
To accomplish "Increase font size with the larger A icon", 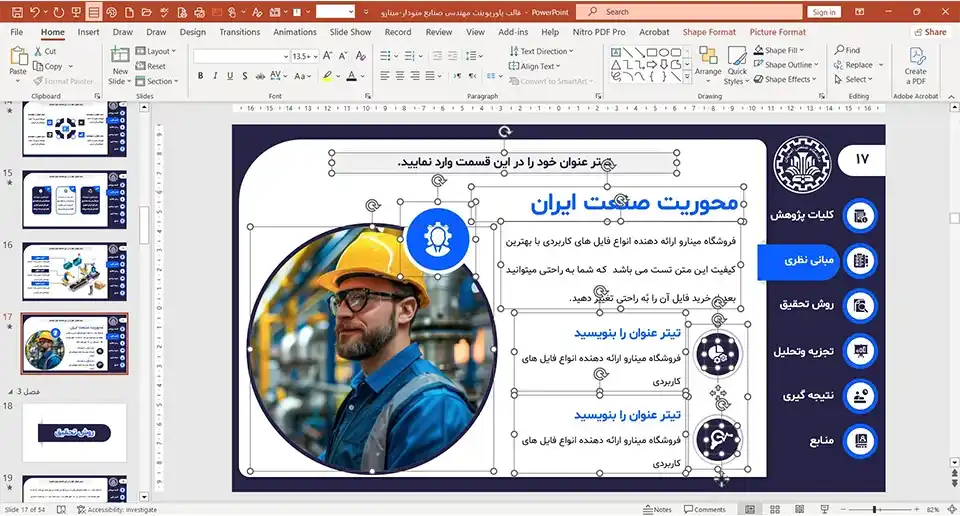I will [x=328, y=56].
